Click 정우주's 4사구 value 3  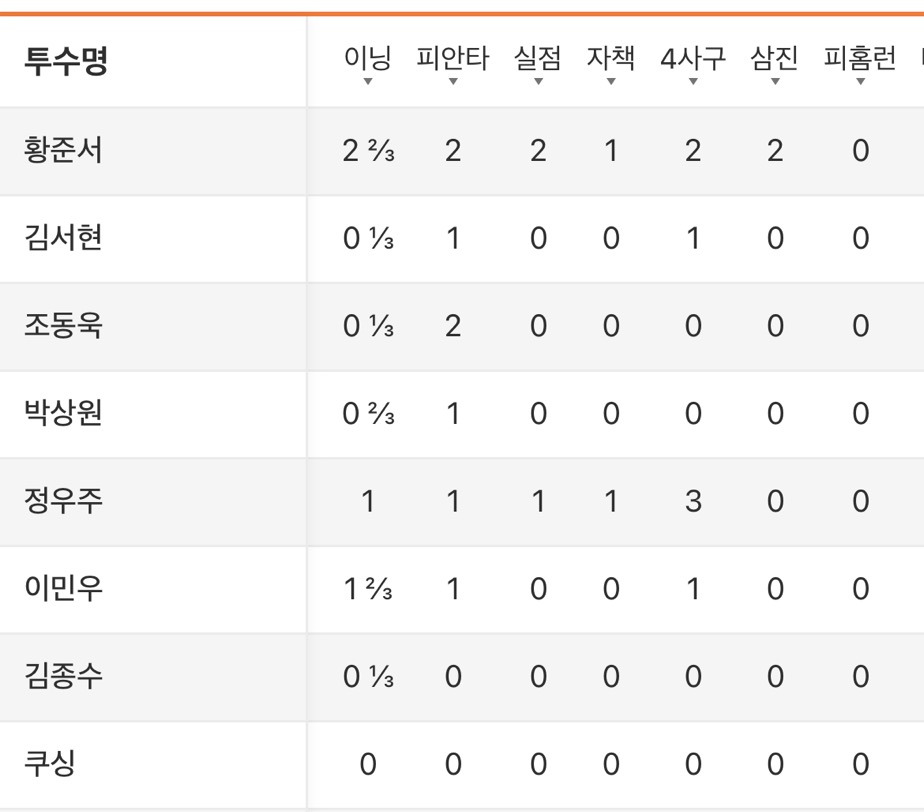tap(693, 501)
